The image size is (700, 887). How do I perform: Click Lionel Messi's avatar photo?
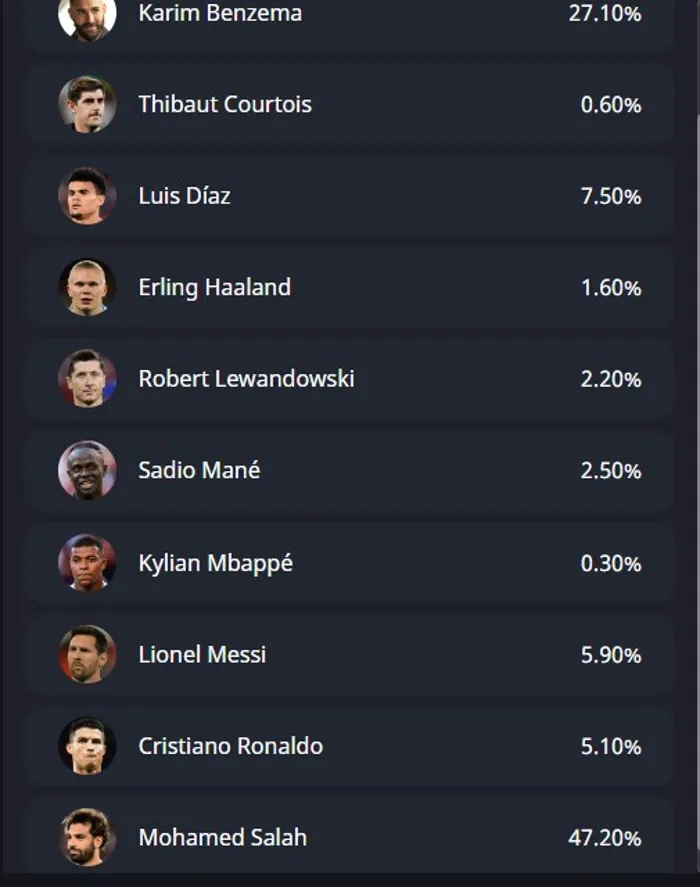tap(87, 655)
